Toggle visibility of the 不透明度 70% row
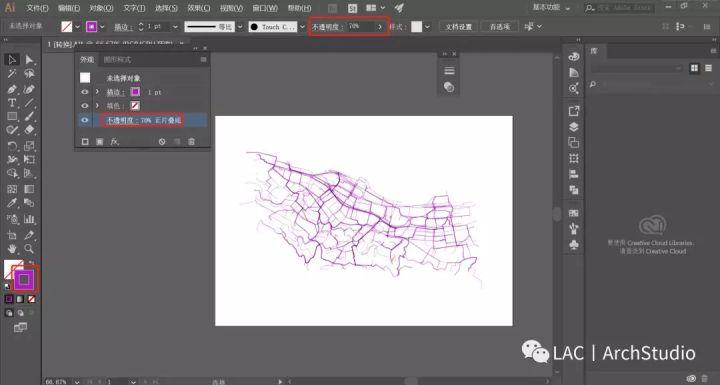 point(84,120)
